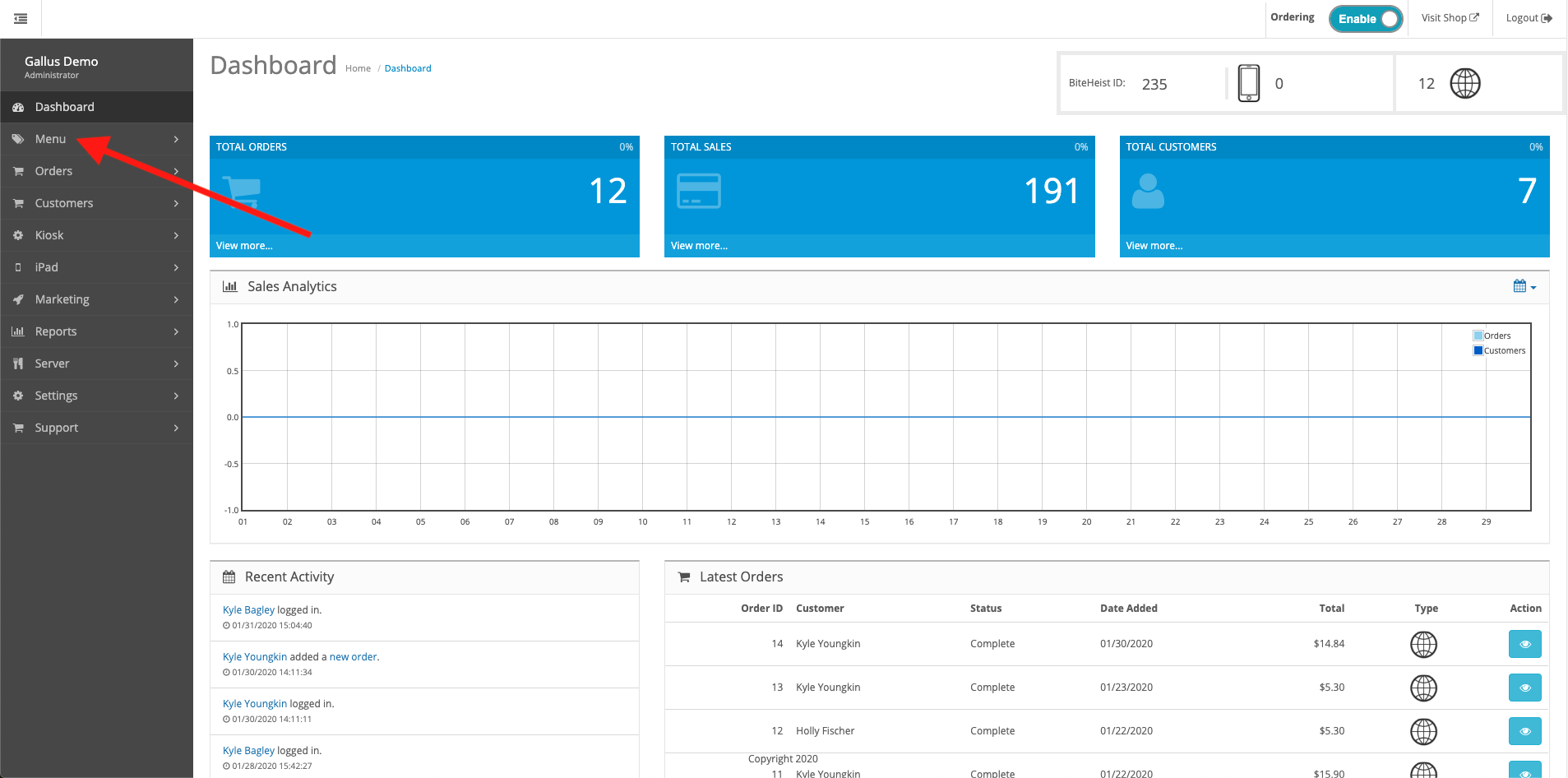Image resolution: width=1568 pixels, height=778 pixels.
Task: Click the Marketing rocket icon in sidebar
Action: point(18,300)
